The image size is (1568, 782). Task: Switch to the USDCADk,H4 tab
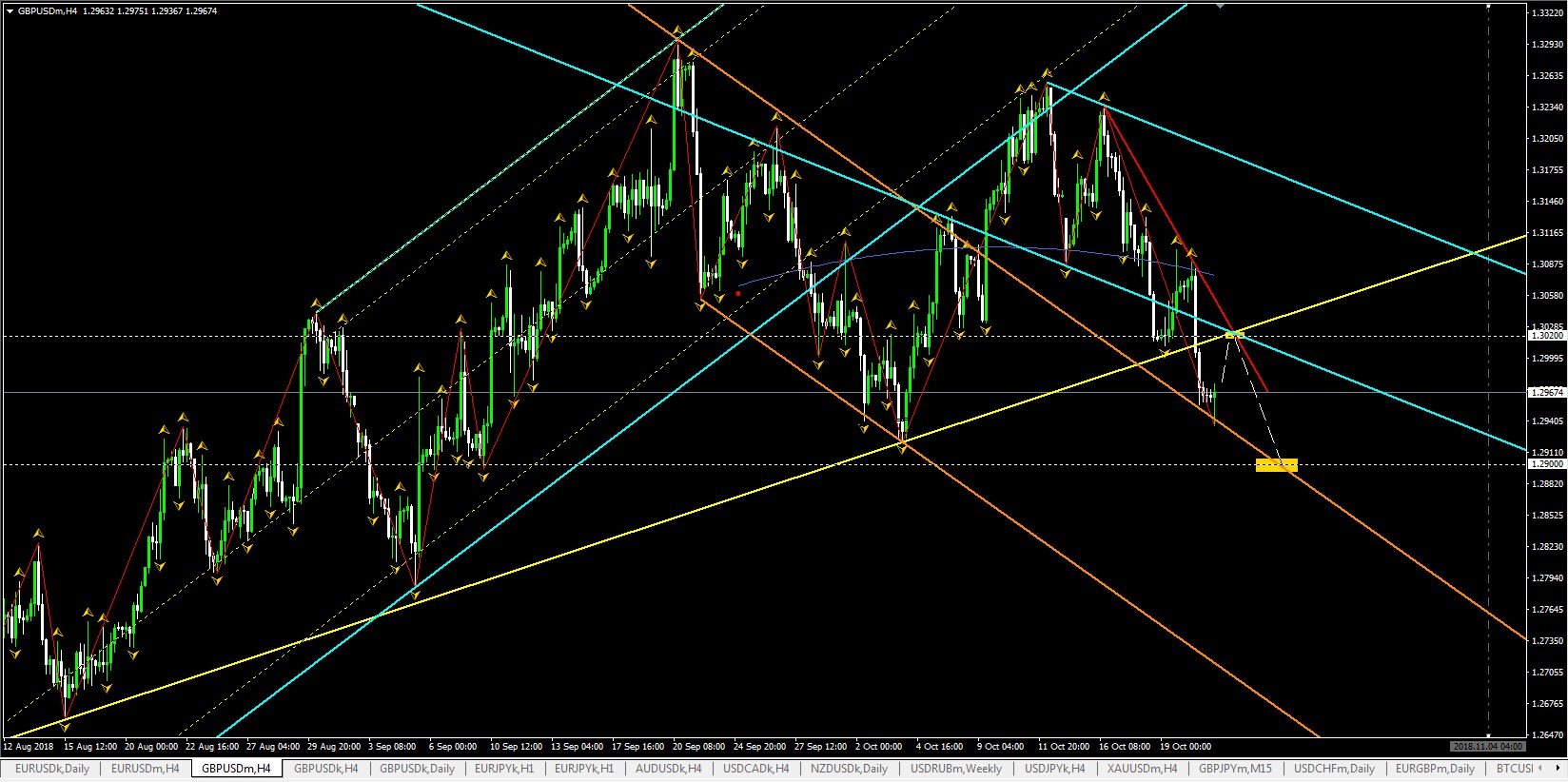[x=756, y=769]
